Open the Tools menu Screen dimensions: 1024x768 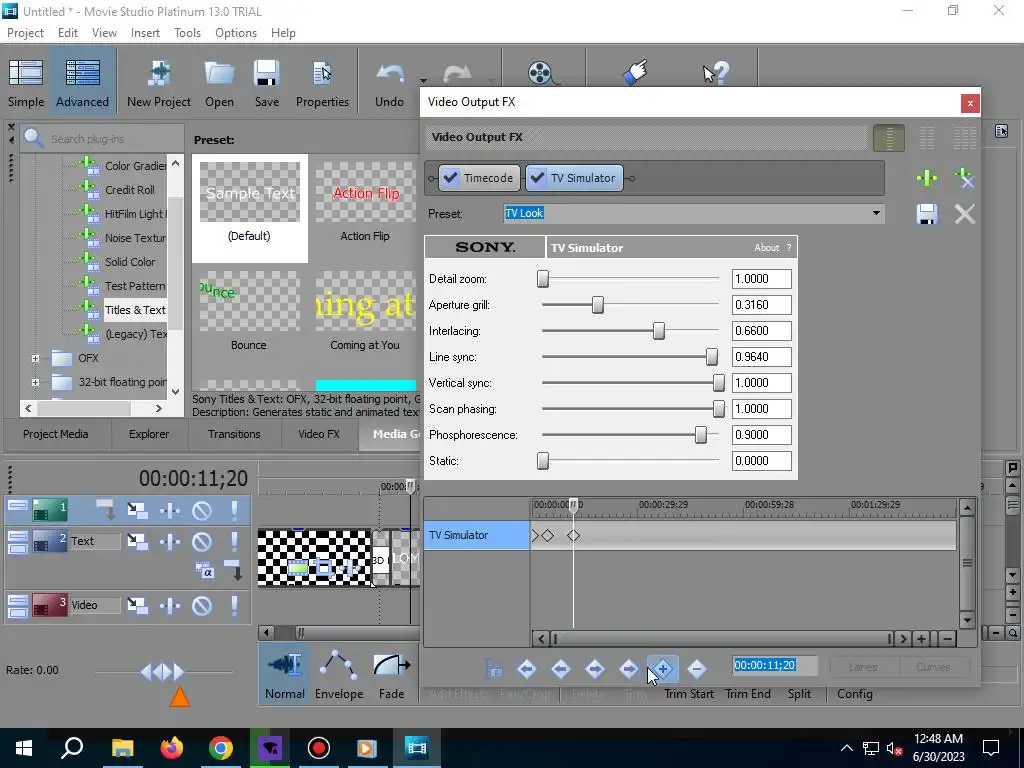(187, 33)
